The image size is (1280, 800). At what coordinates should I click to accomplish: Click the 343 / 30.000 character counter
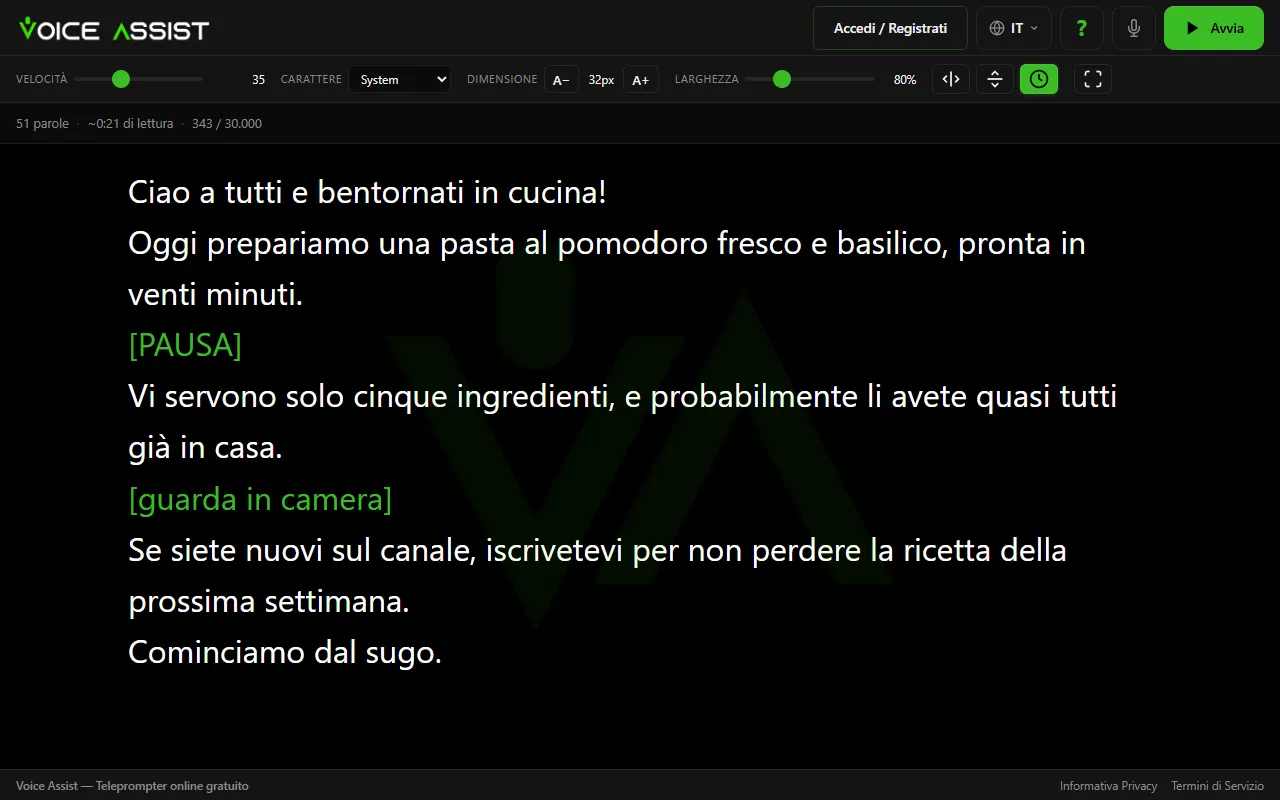pos(227,124)
